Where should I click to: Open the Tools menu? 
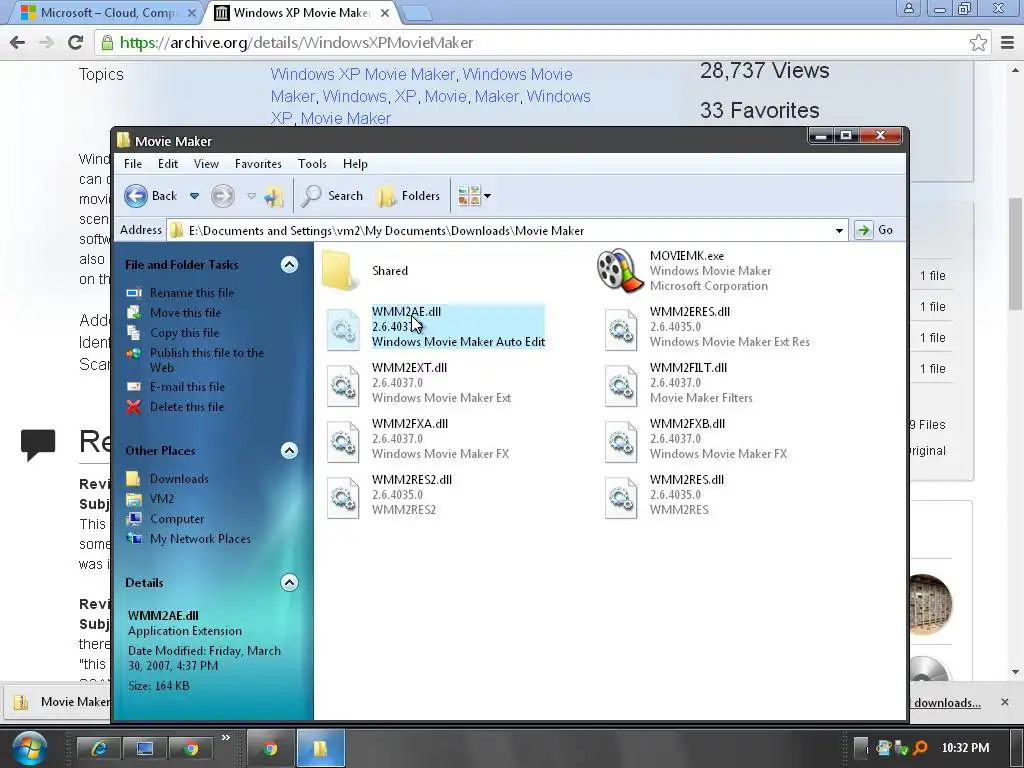coord(312,163)
